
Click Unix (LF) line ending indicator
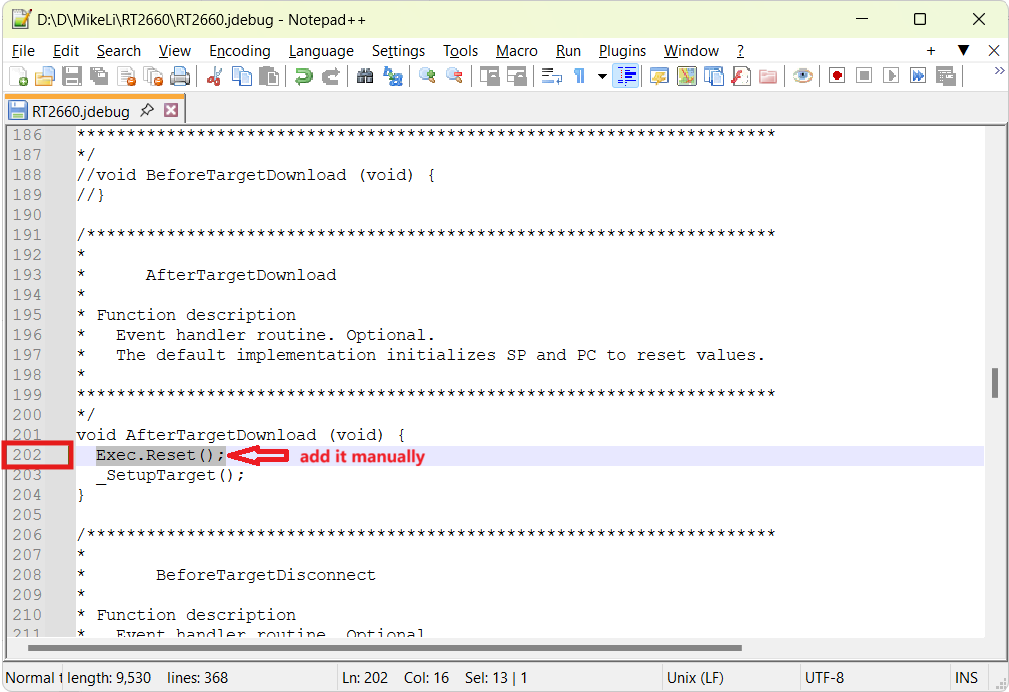tap(695, 678)
